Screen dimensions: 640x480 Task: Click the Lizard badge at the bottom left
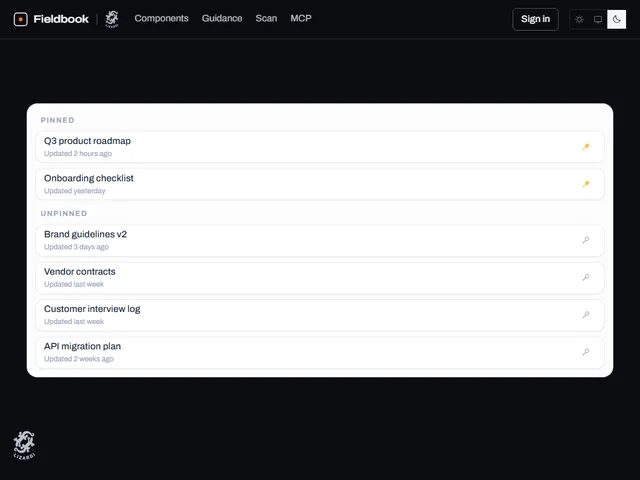(24, 445)
